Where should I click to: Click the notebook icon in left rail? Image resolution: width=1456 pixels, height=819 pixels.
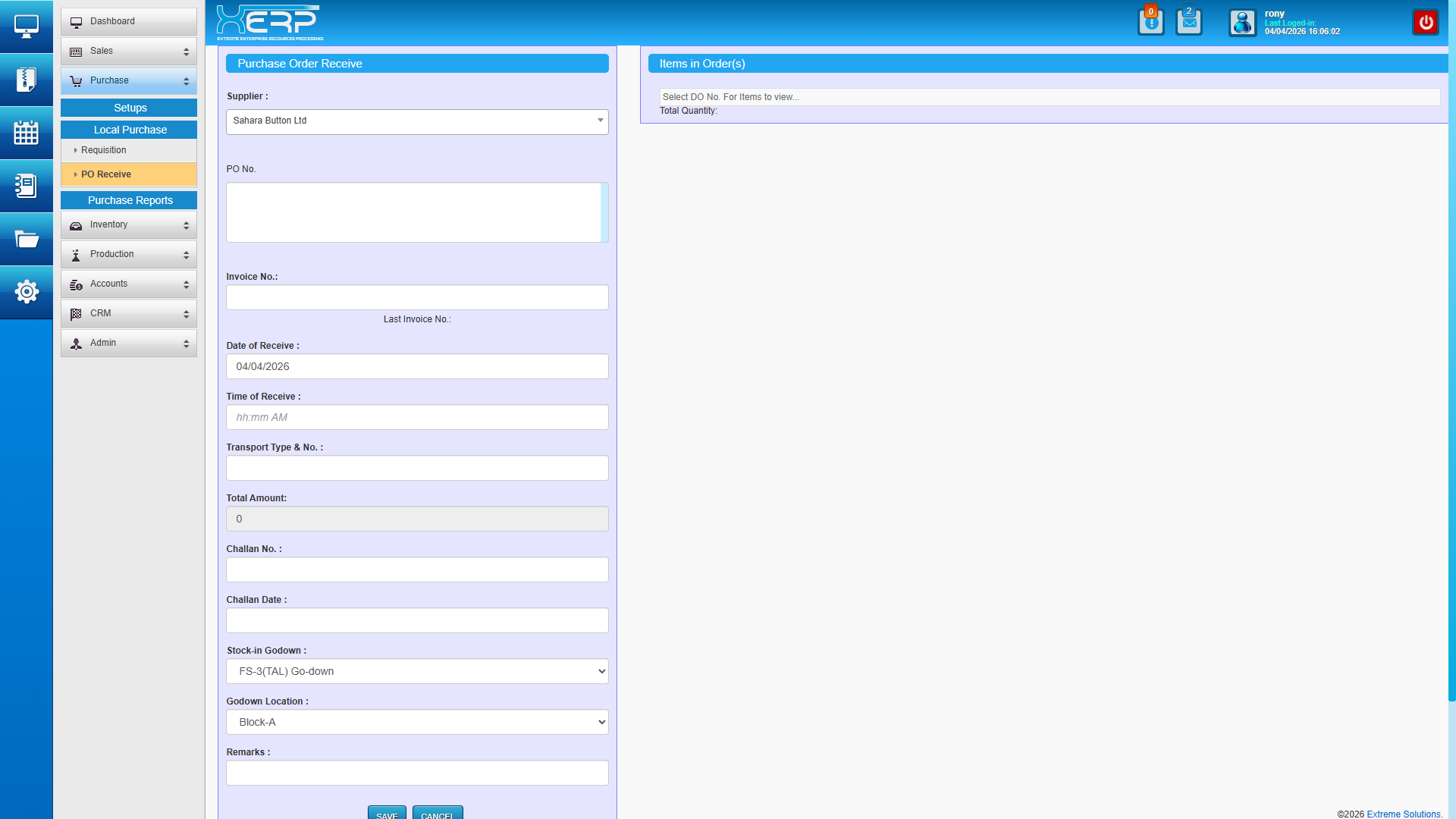pos(26,186)
